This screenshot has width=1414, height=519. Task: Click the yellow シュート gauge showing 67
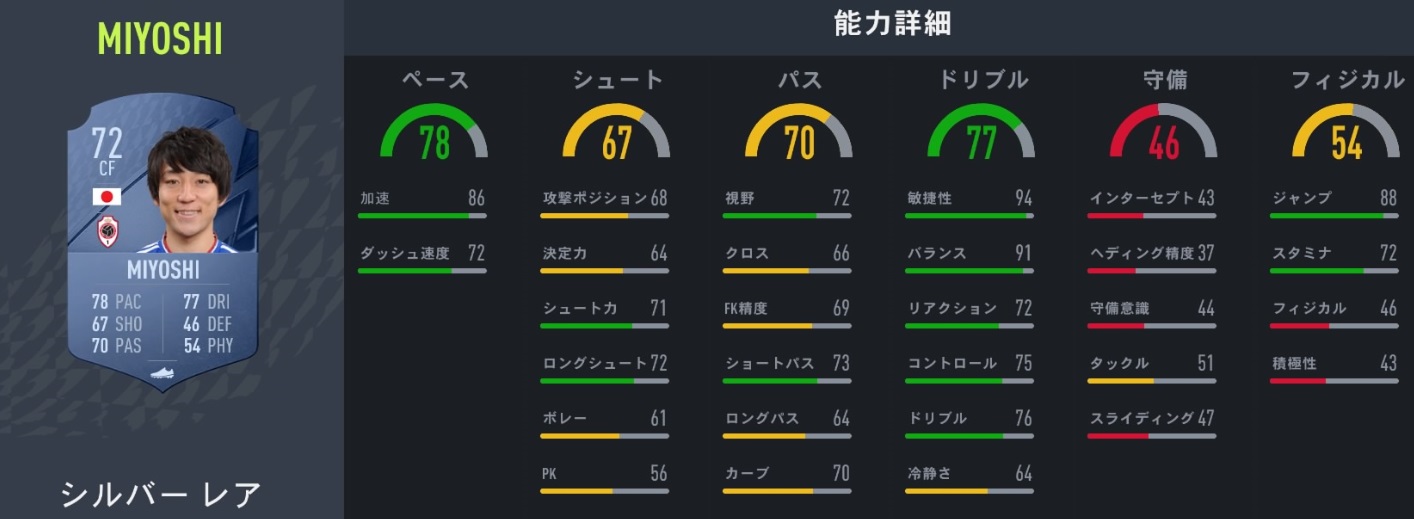tap(616, 133)
